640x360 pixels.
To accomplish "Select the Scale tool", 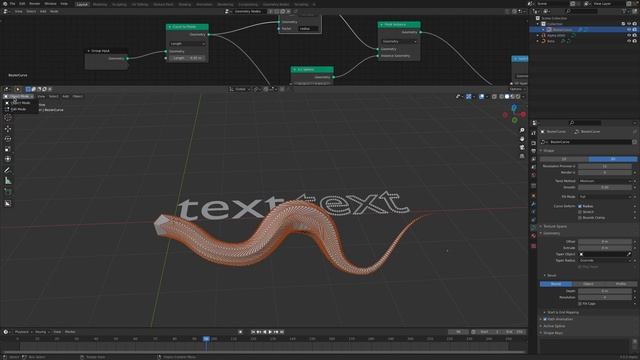I will [x=8, y=149].
